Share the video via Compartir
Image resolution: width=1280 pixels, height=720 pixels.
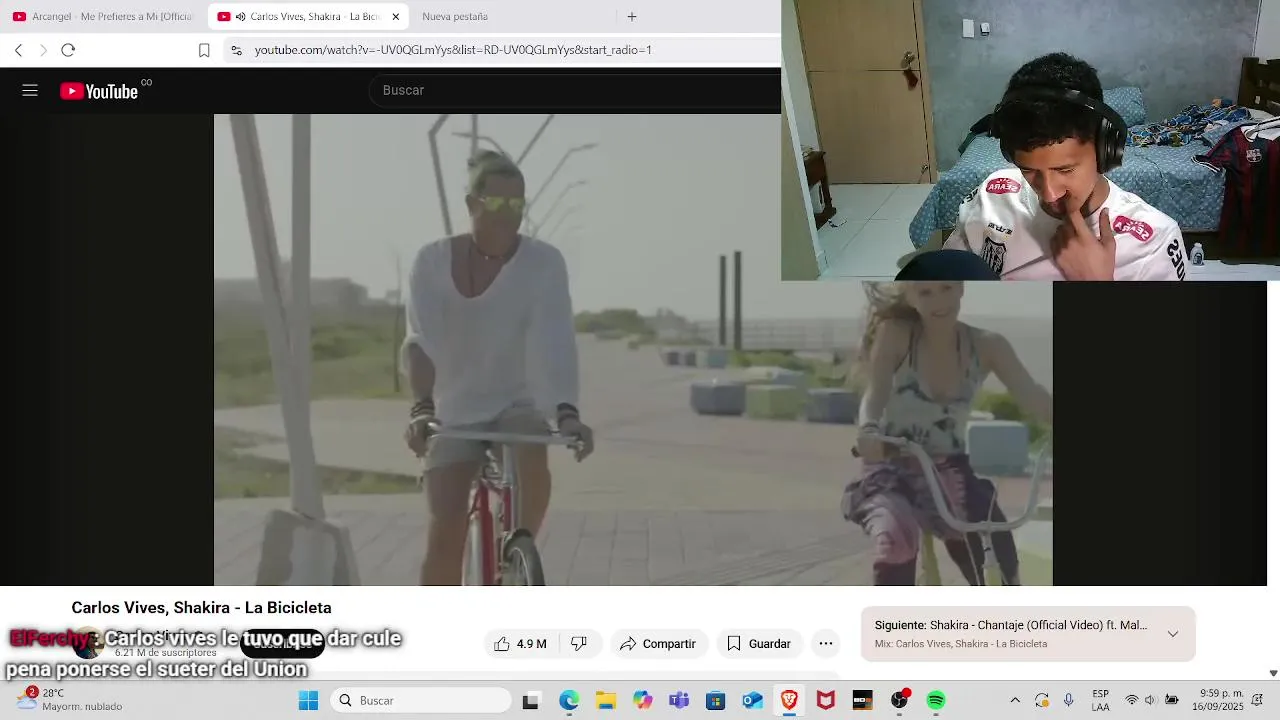658,644
